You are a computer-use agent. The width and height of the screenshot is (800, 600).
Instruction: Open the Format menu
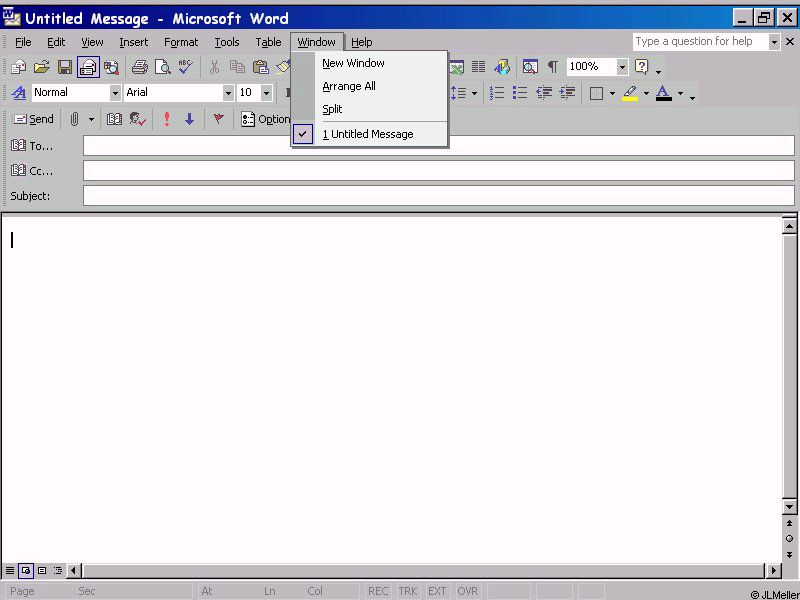point(181,42)
